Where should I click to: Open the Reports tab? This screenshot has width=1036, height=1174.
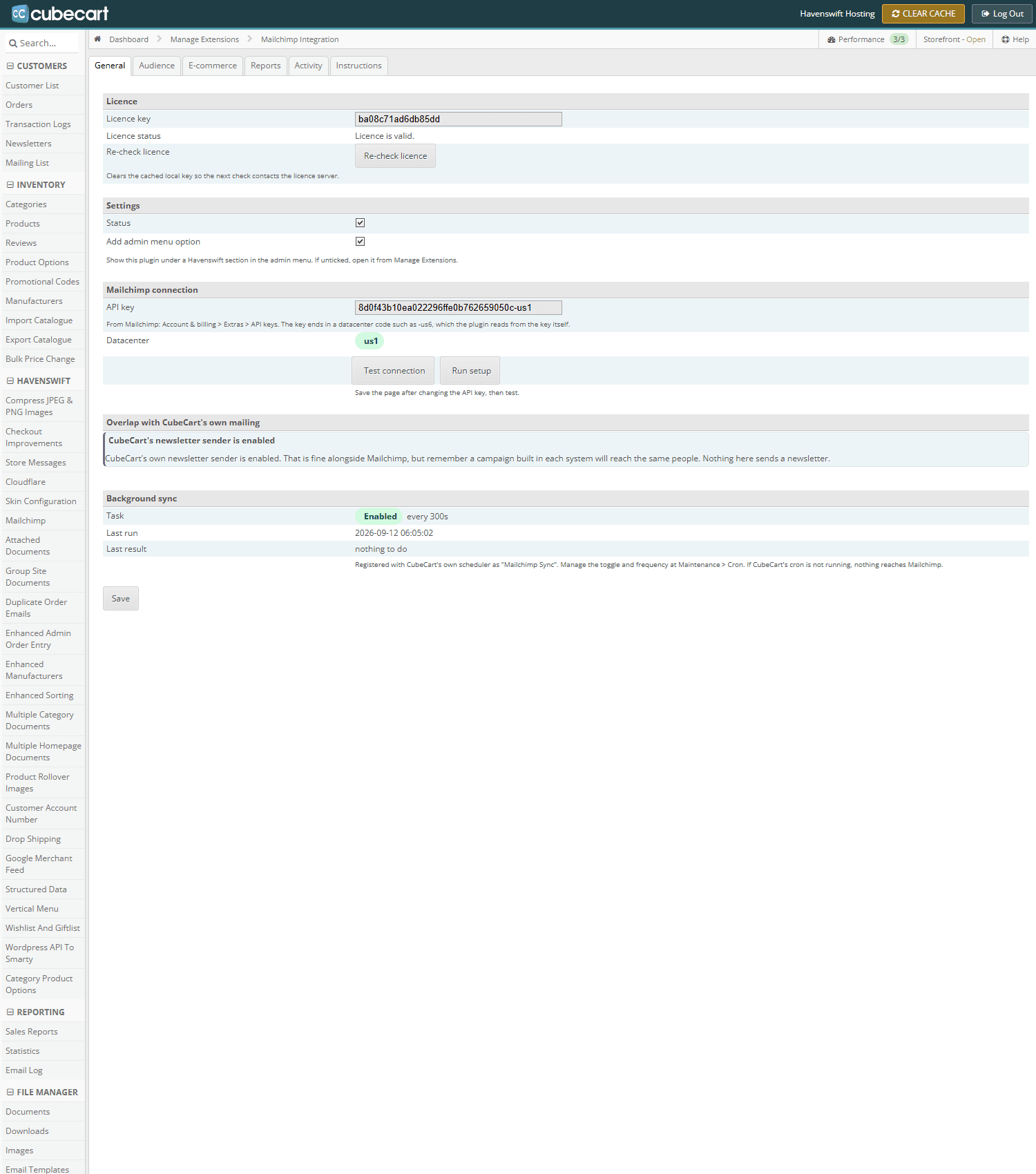[266, 66]
